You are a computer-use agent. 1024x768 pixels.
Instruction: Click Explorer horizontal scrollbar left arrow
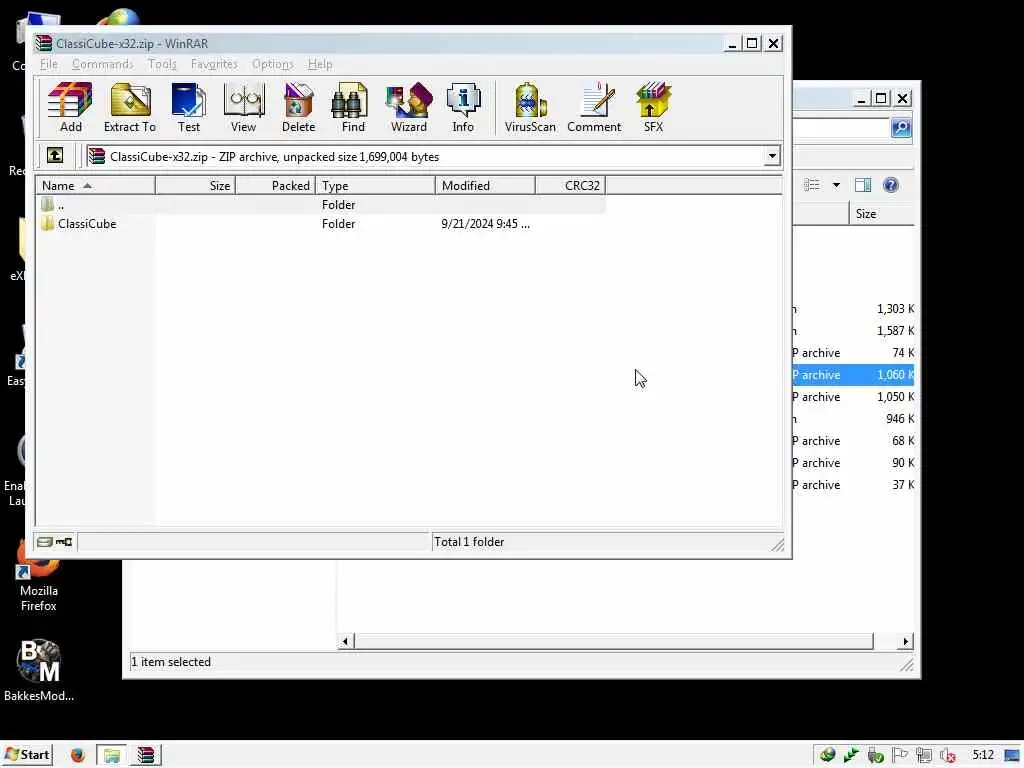click(345, 641)
